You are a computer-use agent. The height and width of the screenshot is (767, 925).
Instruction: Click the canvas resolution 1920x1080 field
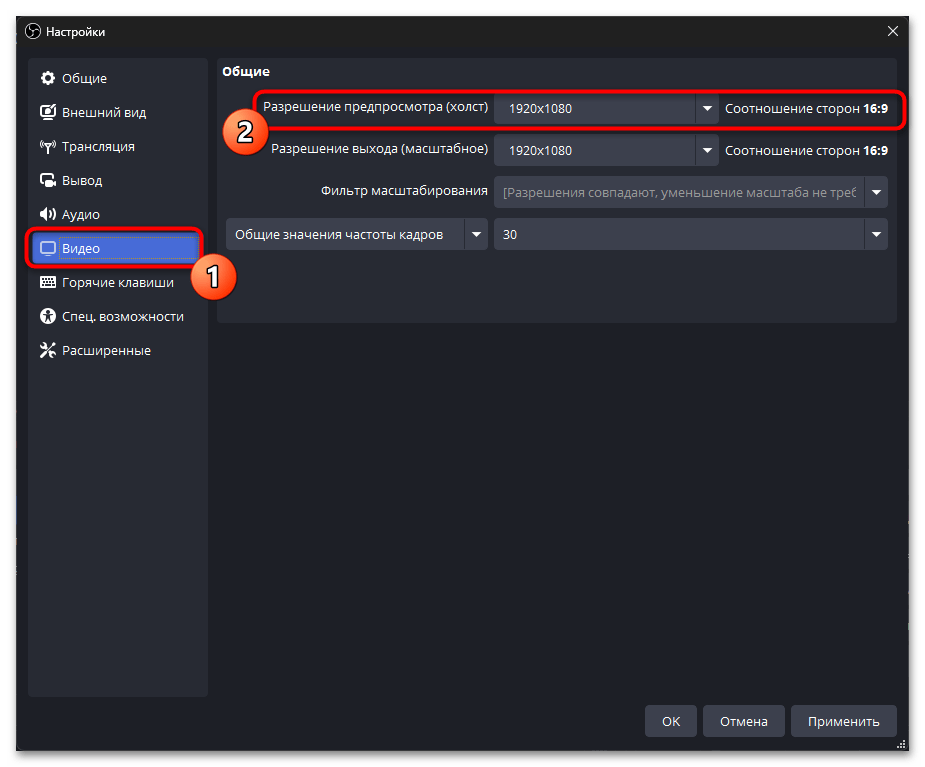pos(595,109)
